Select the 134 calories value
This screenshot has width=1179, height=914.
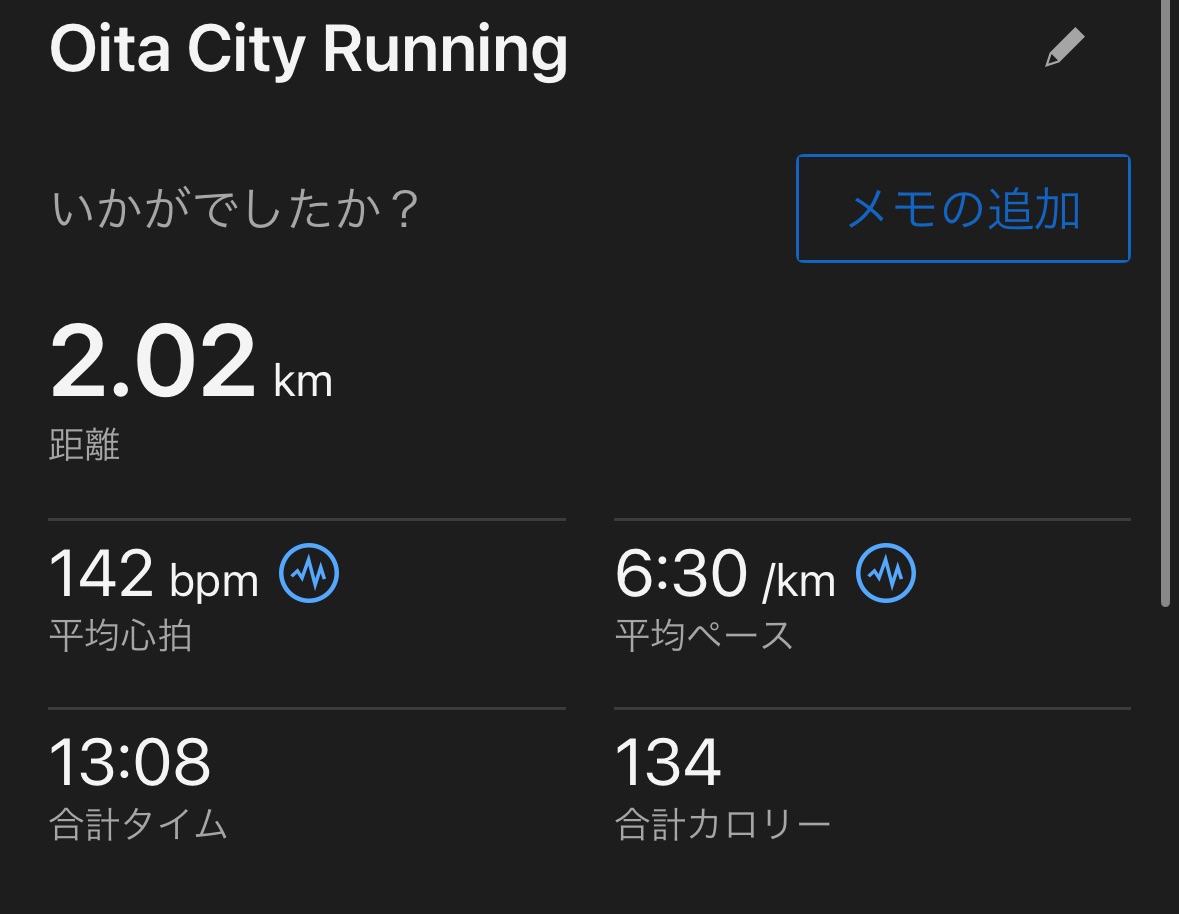pos(667,762)
